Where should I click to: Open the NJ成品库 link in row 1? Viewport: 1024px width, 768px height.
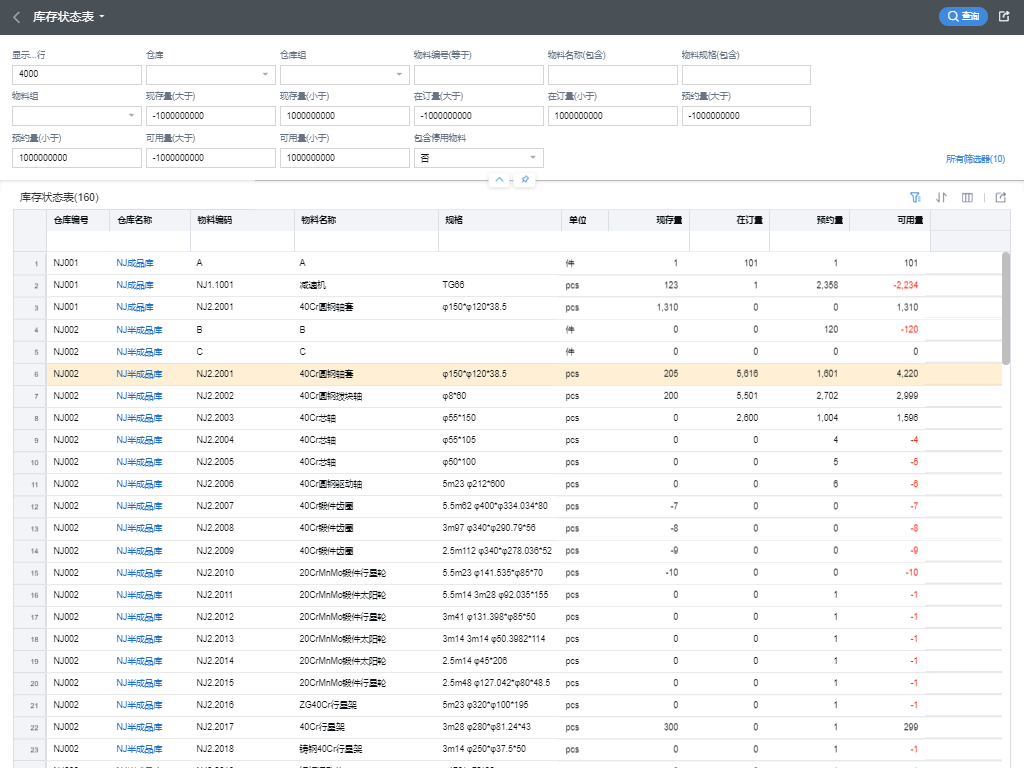[135, 263]
